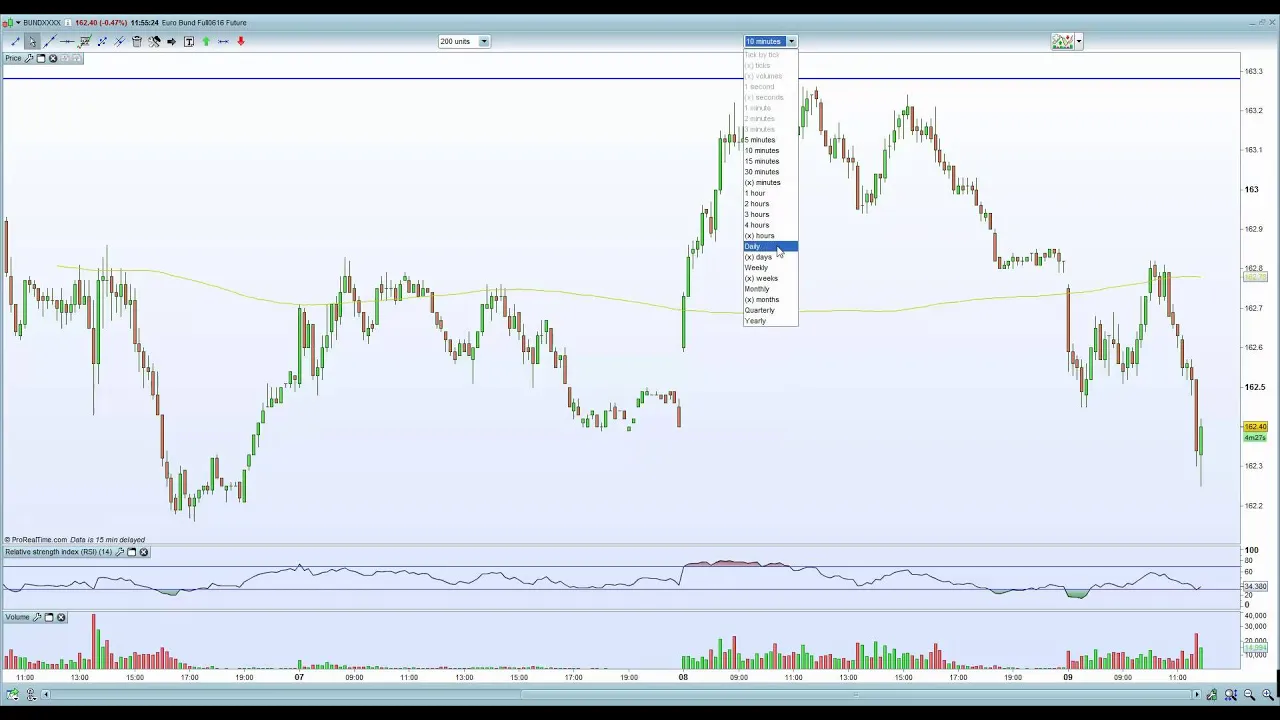Choose 30 minutes timeframe

[x=770, y=172]
